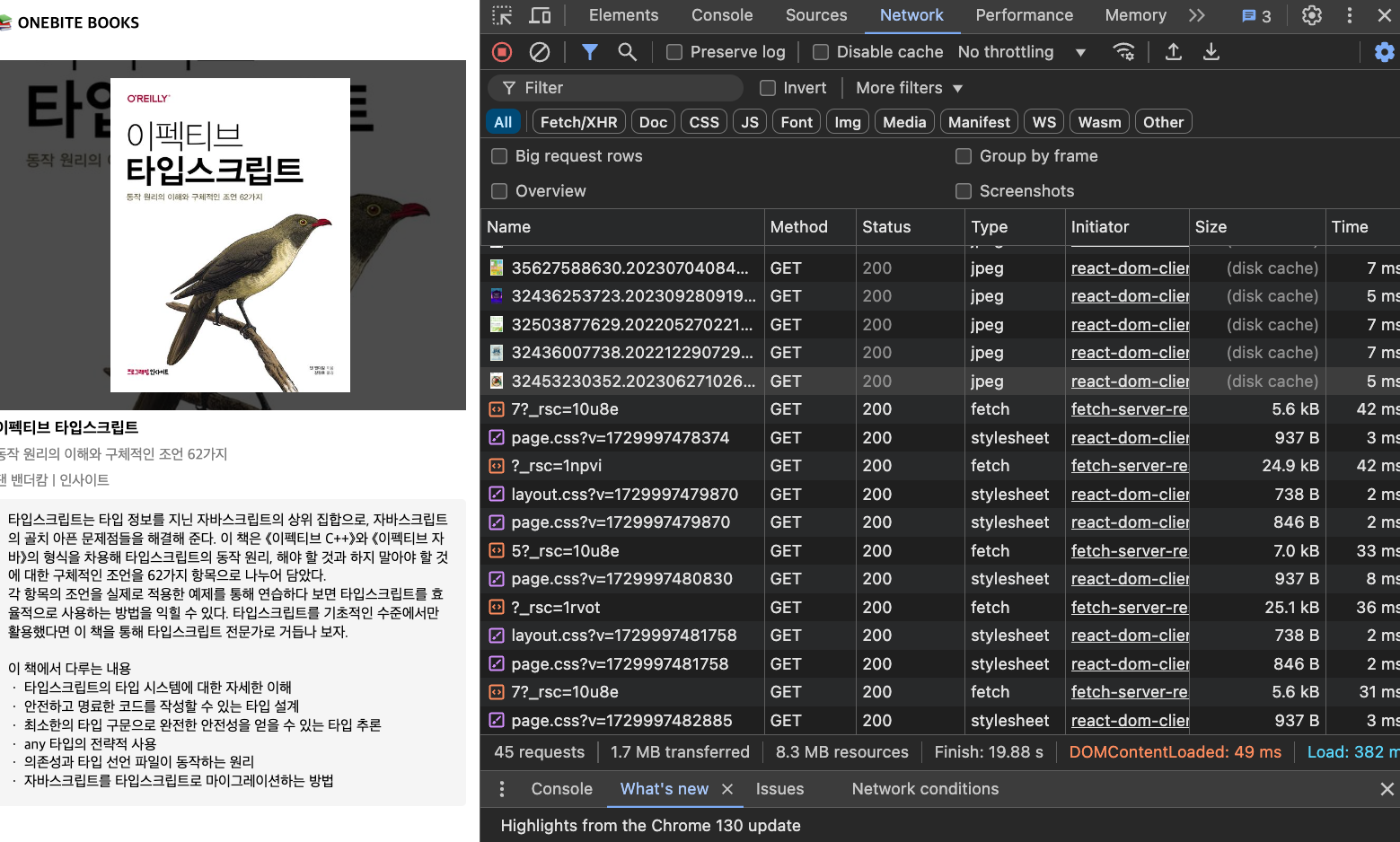Screen dimensions: 1400x842
Task: Close the DevTools panel
Action: 1385,15
